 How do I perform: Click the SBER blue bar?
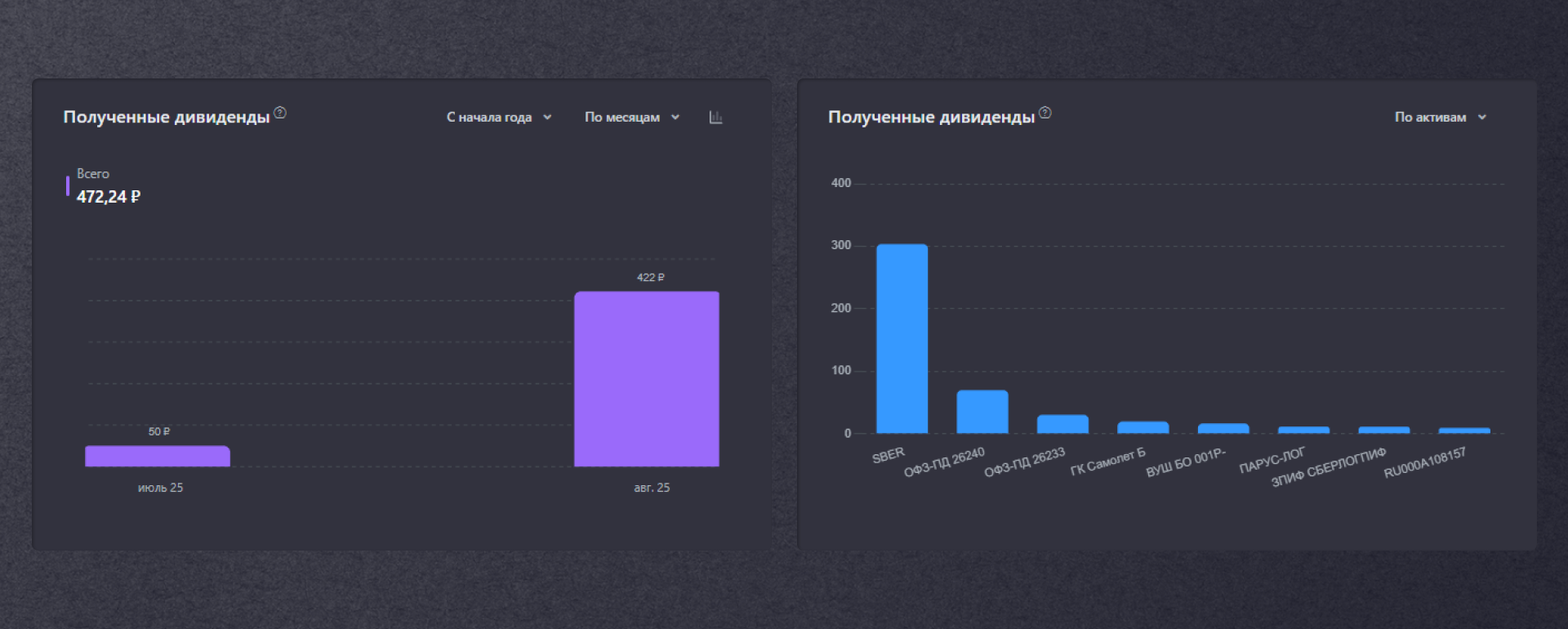point(902,338)
